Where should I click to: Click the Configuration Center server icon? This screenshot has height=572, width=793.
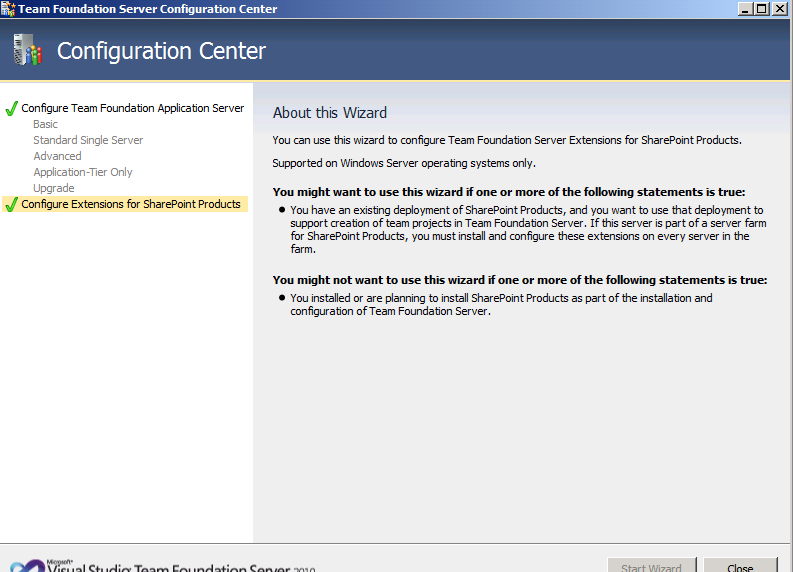(x=27, y=50)
